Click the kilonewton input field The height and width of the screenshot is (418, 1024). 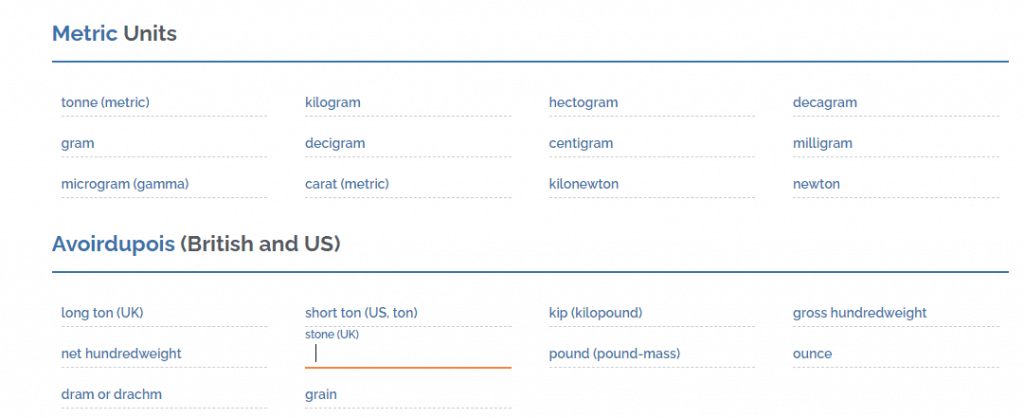pos(651,185)
